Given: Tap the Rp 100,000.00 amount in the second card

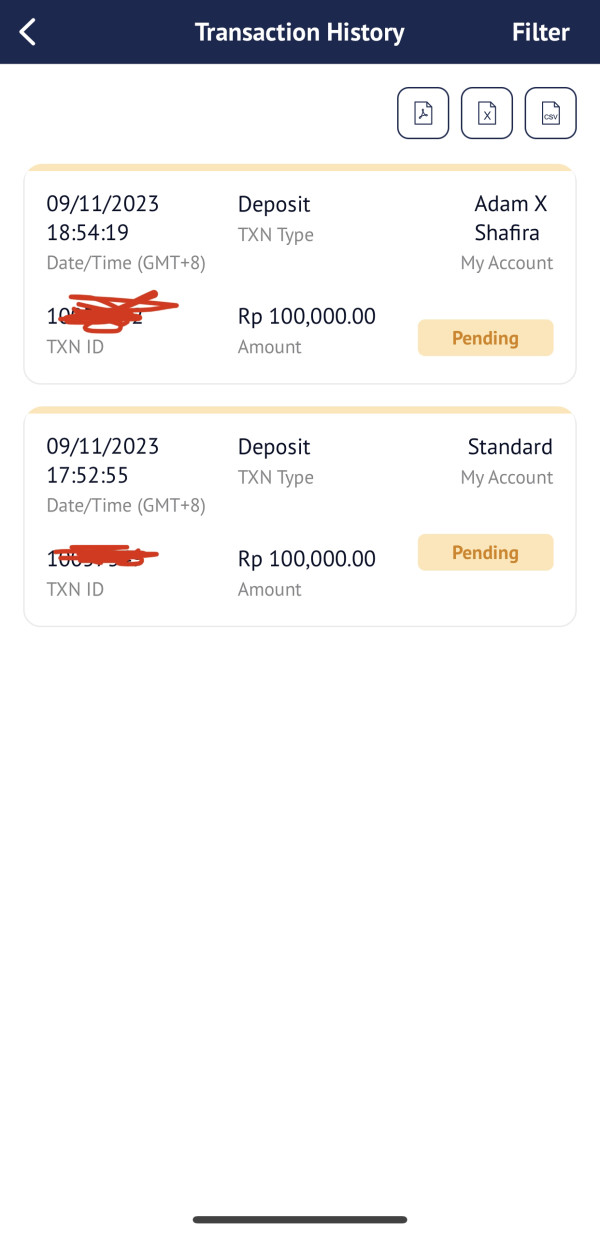Looking at the screenshot, I should point(307,559).
